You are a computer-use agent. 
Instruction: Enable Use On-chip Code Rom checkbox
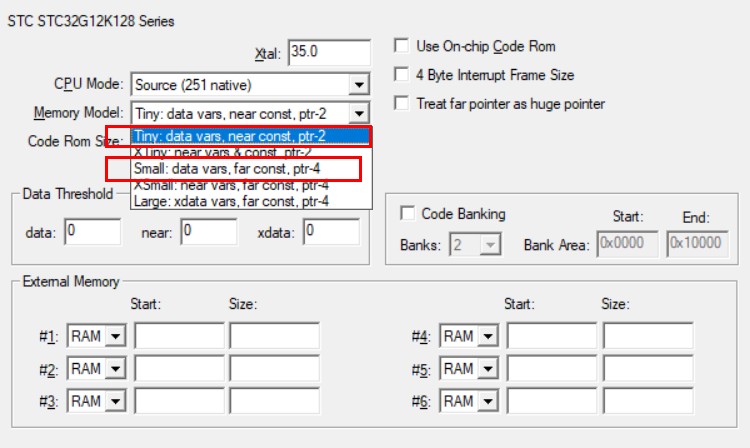401,46
